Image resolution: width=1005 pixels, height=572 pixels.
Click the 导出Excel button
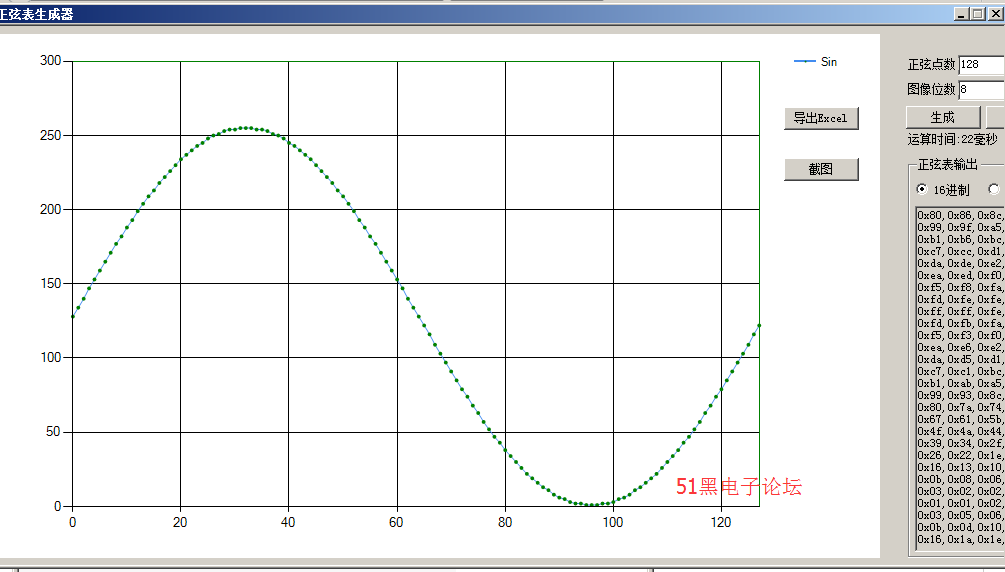tap(821, 119)
